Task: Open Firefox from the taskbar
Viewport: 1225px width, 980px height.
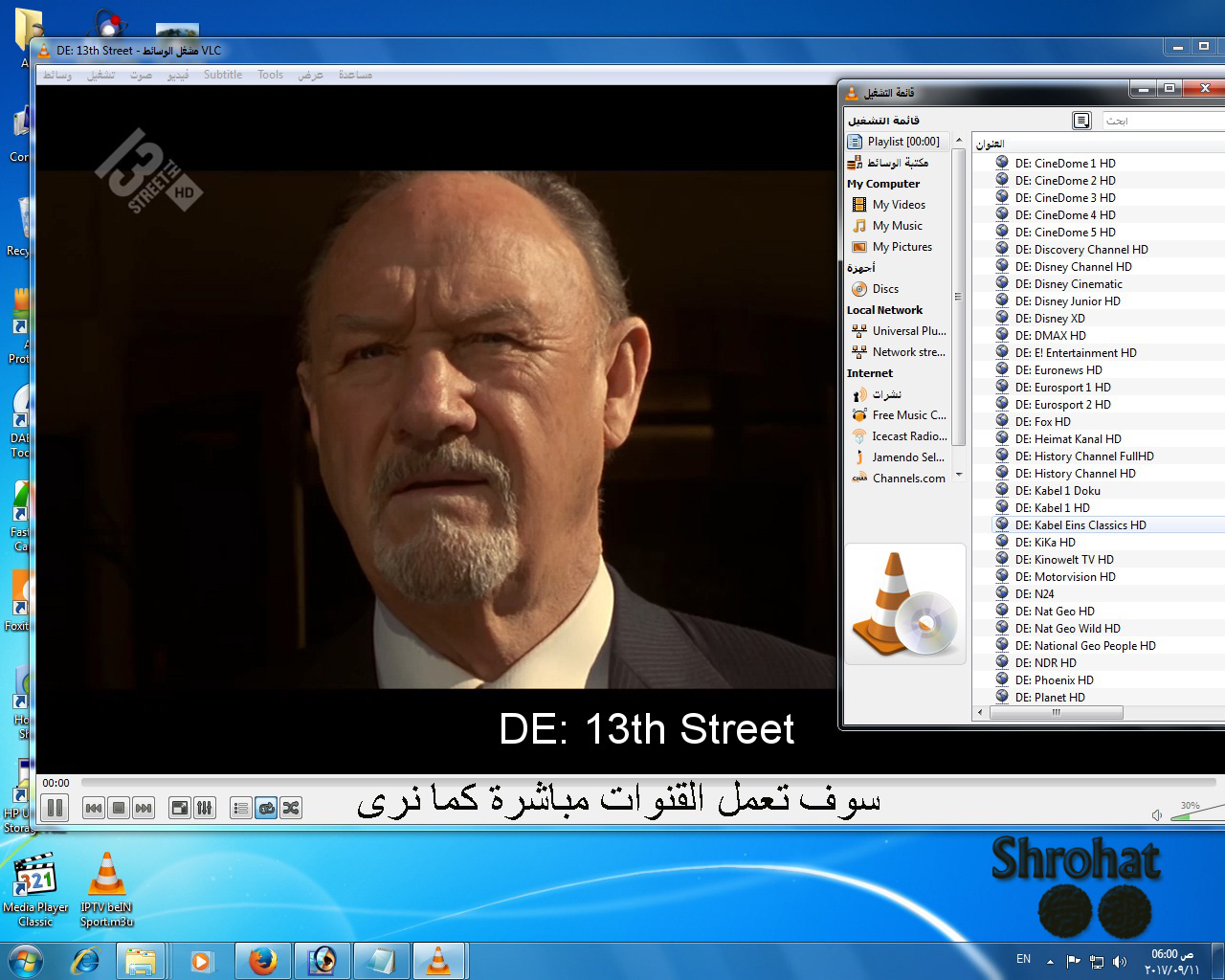Action: [262, 960]
